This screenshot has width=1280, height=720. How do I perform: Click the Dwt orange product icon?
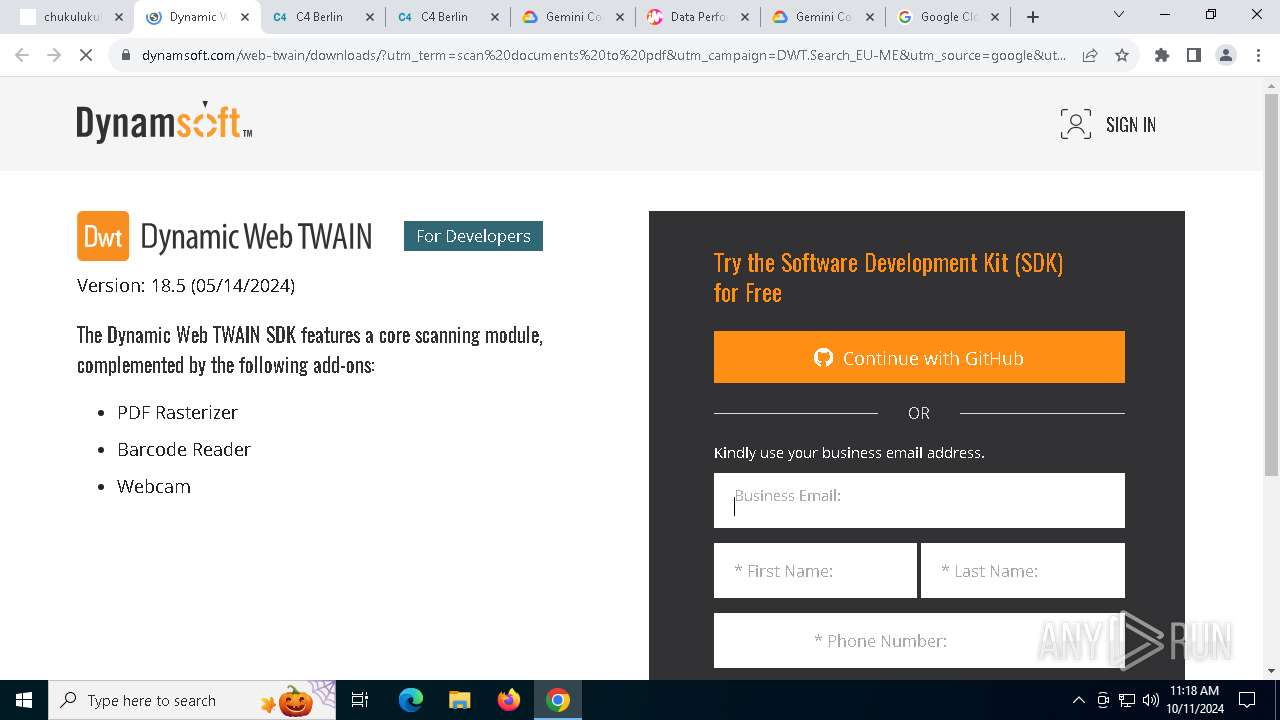(103, 236)
